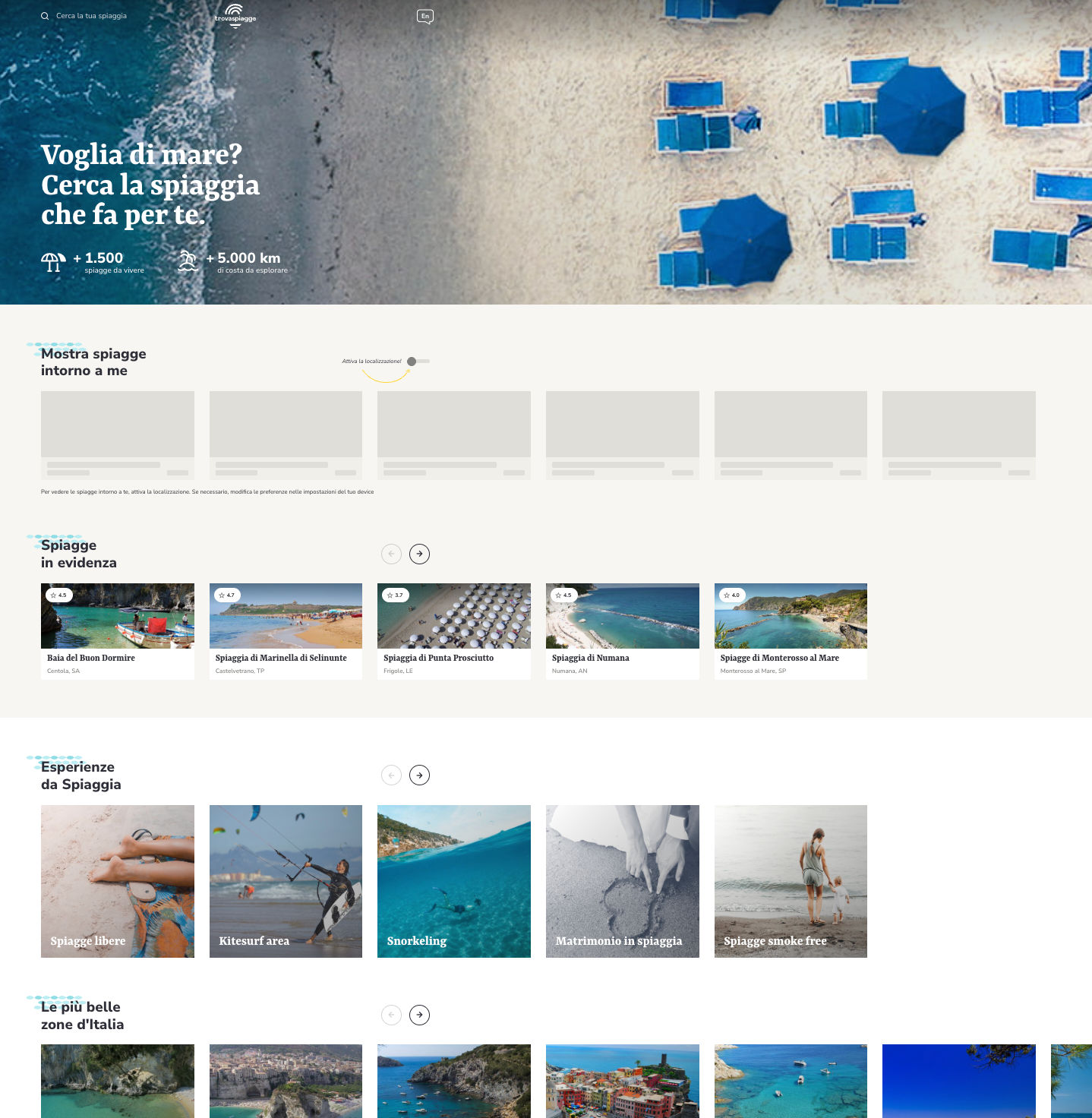Select the Spiagge smoke free tile
Image resolution: width=1092 pixels, height=1118 pixels.
pos(791,881)
